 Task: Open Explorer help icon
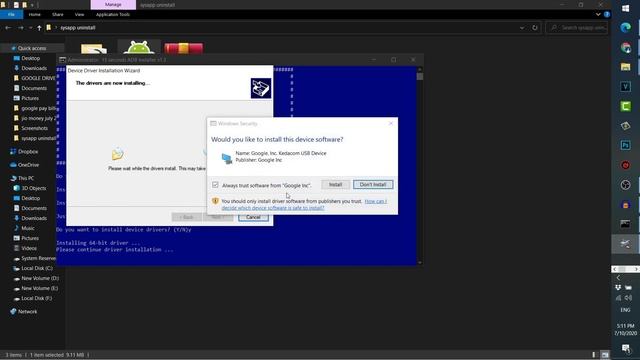tap(607, 14)
